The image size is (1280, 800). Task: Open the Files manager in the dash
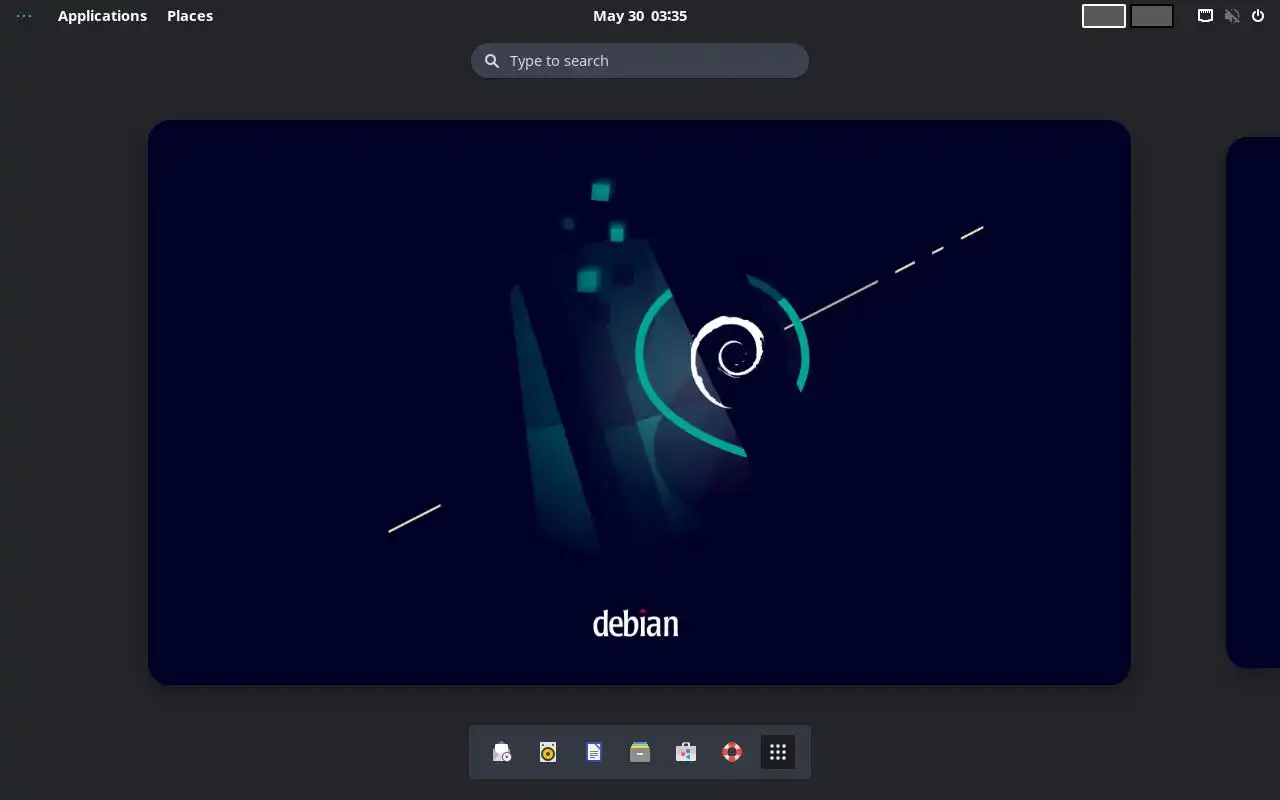640,752
